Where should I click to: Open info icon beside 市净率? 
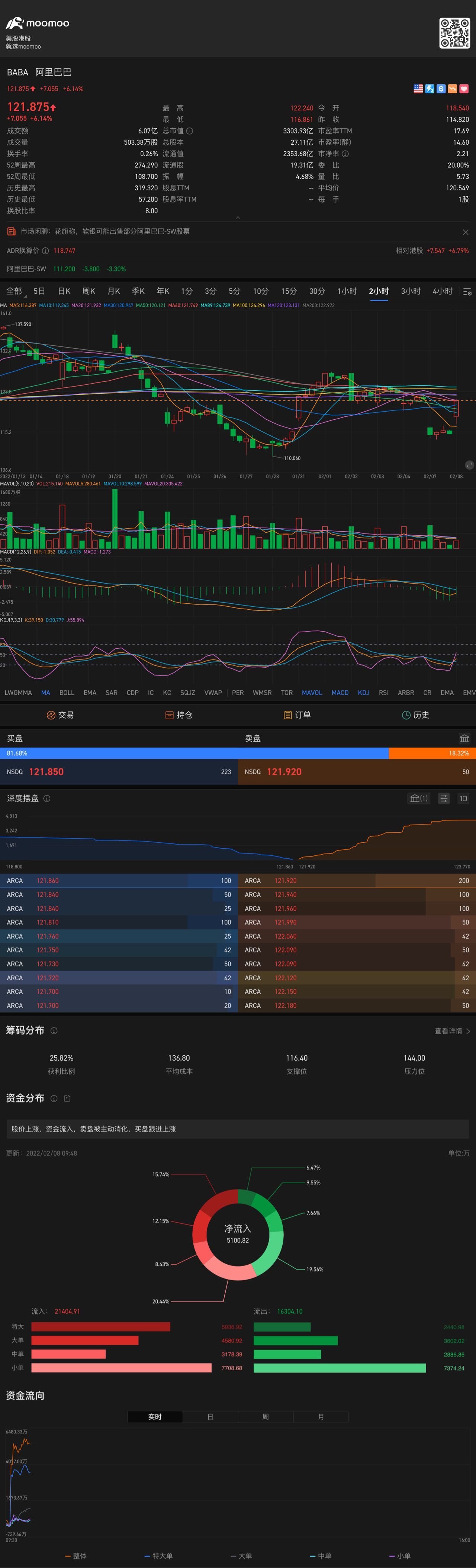pos(345,154)
